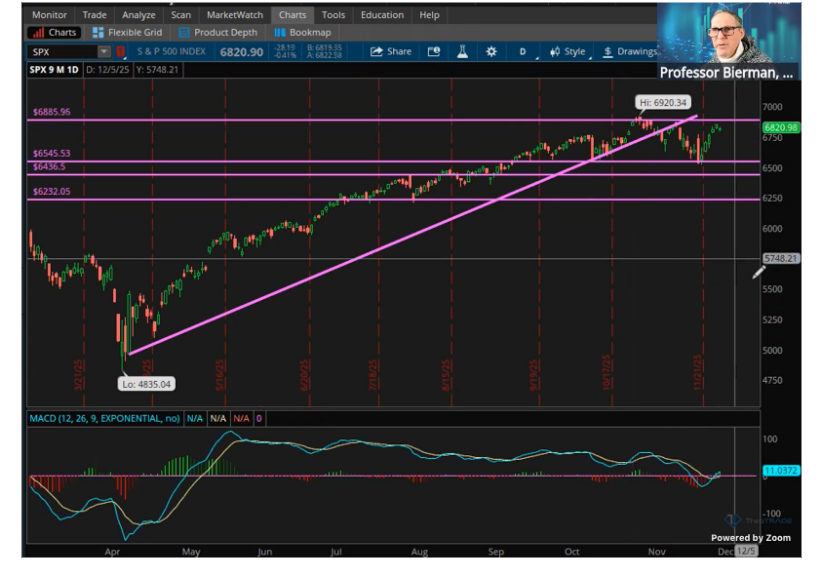The image size is (838, 567).
Task: Click the SPX symbol input field
Action: click(60, 52)
